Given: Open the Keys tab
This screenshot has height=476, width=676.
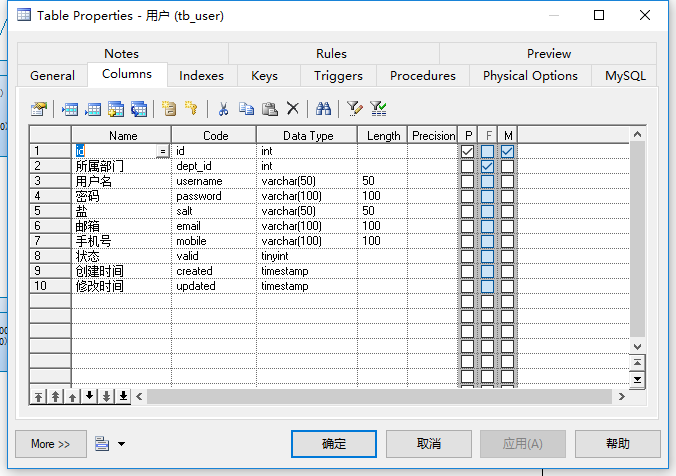Looking at the screenshot, I should 264,76.
